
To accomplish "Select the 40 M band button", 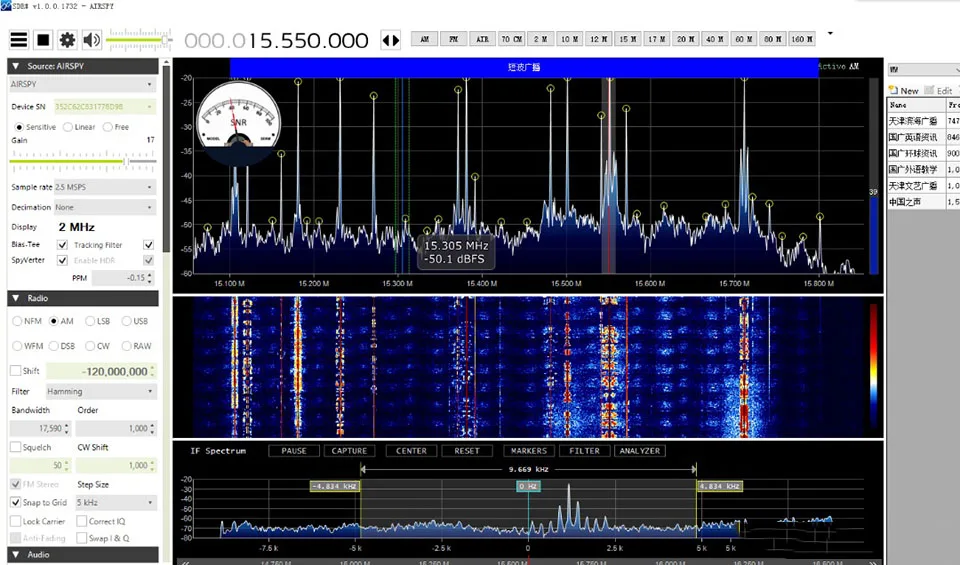I will point(714,39).
